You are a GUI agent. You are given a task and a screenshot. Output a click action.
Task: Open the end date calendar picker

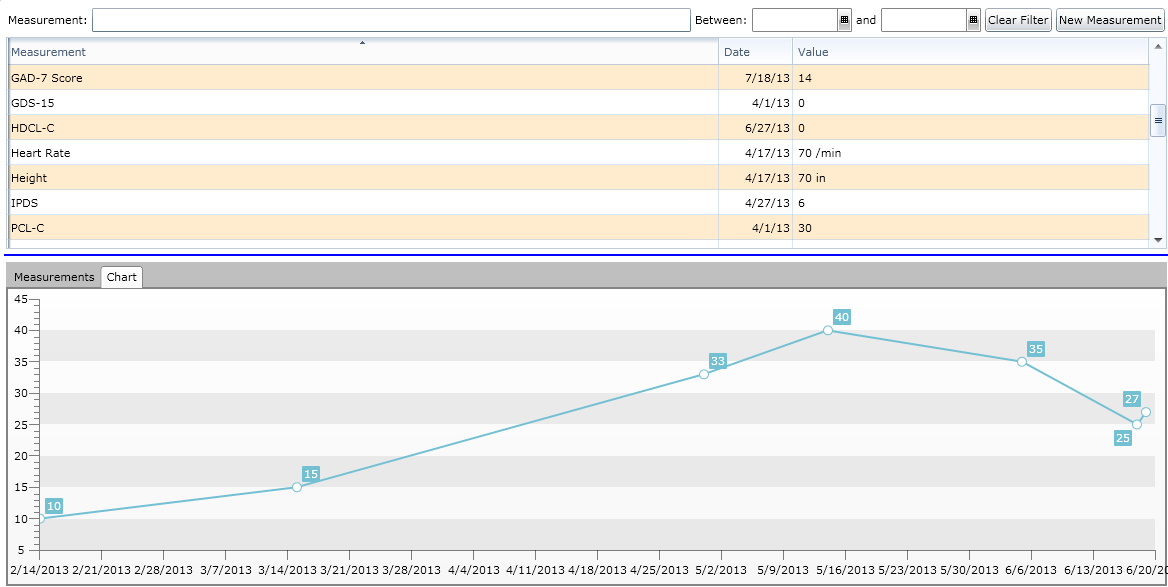[x=973, y=20]
